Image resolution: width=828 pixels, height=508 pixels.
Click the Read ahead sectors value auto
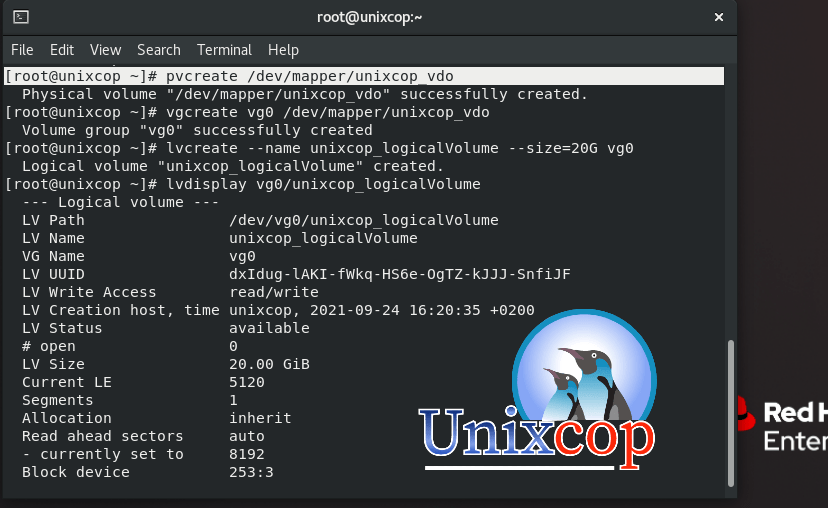(x=247, y=436)
